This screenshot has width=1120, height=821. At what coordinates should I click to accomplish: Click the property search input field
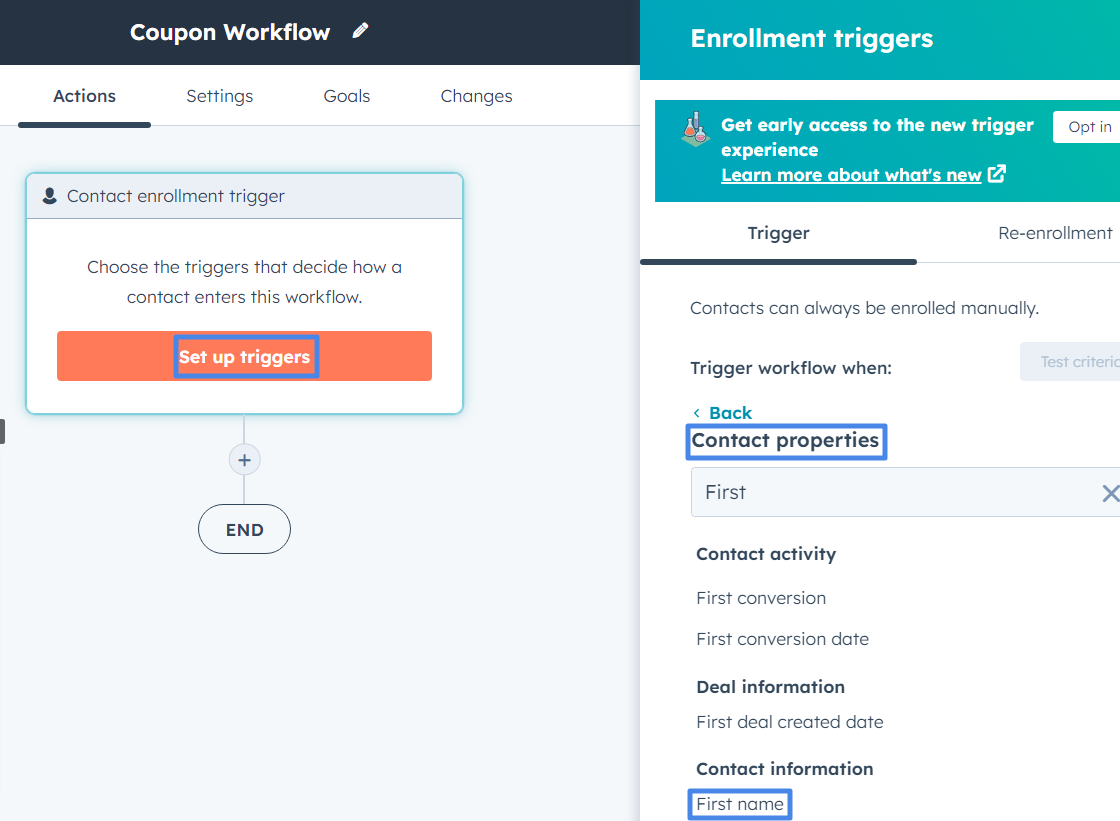coord(880,492)
